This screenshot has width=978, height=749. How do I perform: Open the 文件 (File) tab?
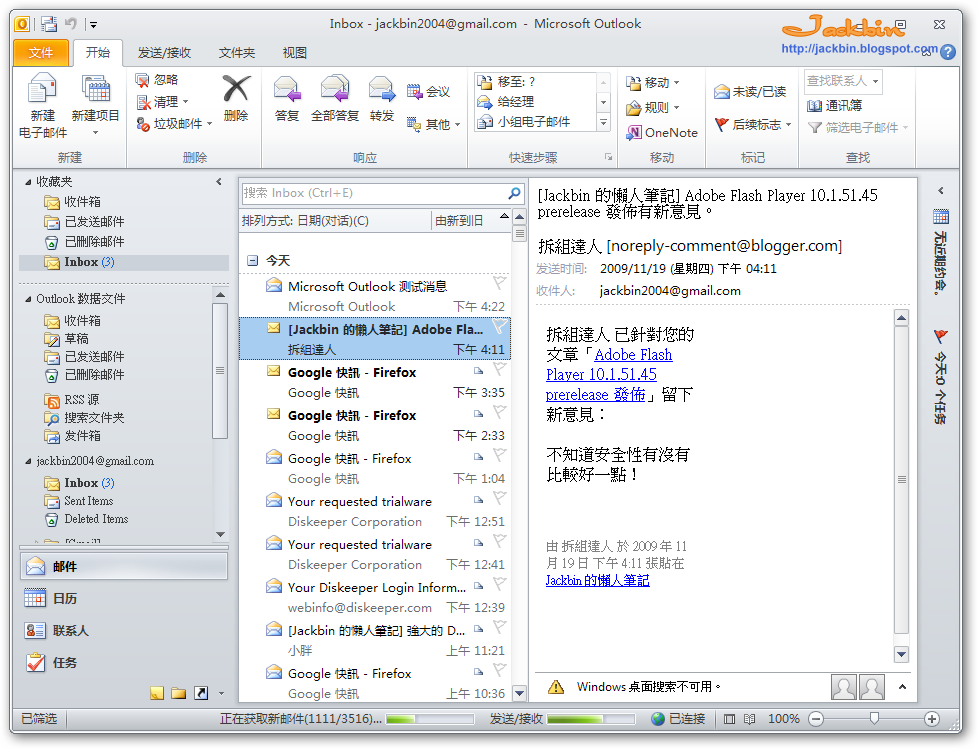tap(41, 53)
